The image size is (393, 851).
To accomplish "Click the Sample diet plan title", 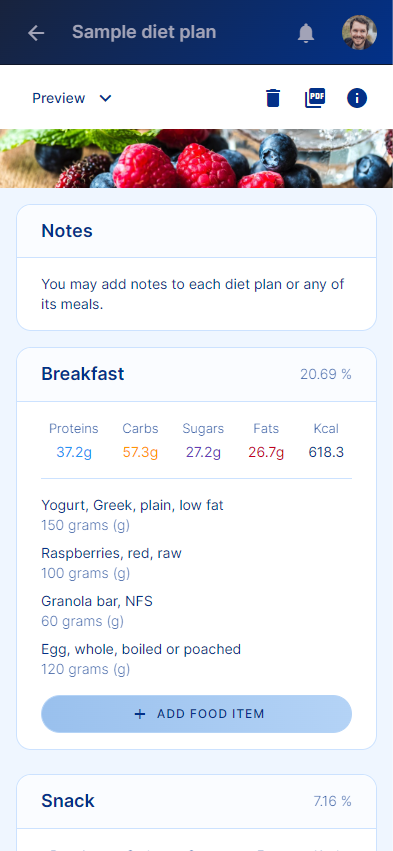I will [x=144, y=33].
